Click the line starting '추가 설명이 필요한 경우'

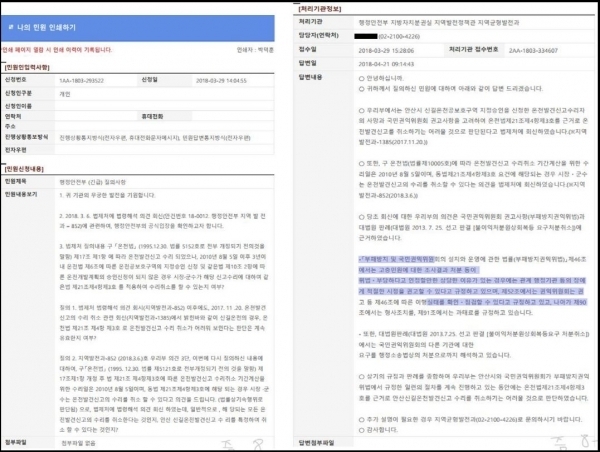click(x=470, y=419)
